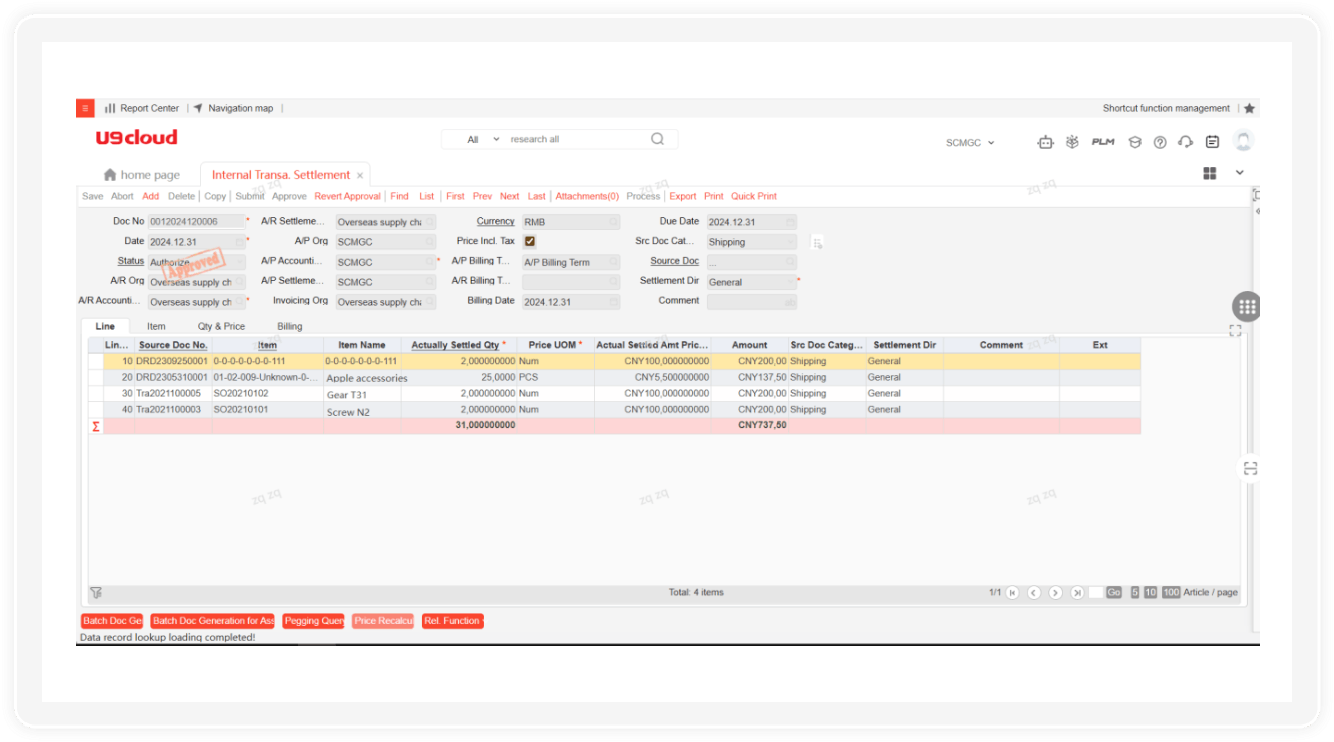The image size is (1334, 742).
Task: Open the PLM module icon
Action: click(1102, 142)
